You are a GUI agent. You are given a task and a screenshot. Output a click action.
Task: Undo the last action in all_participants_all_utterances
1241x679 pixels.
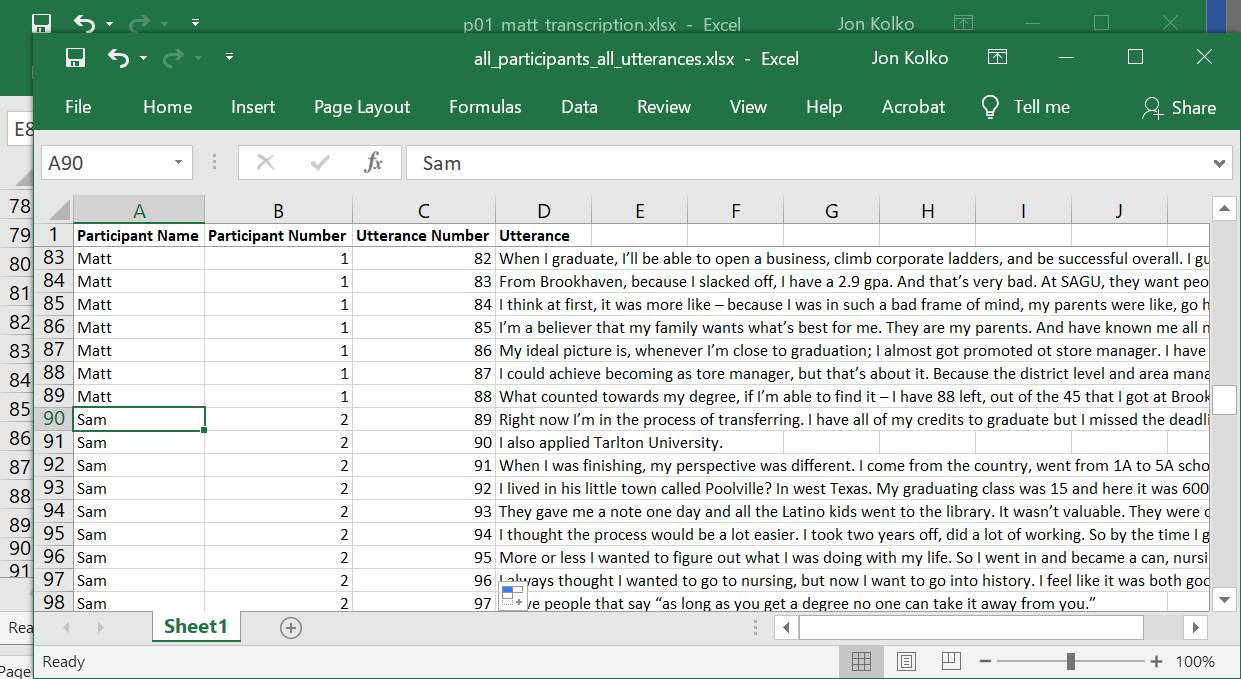(118, 58)
